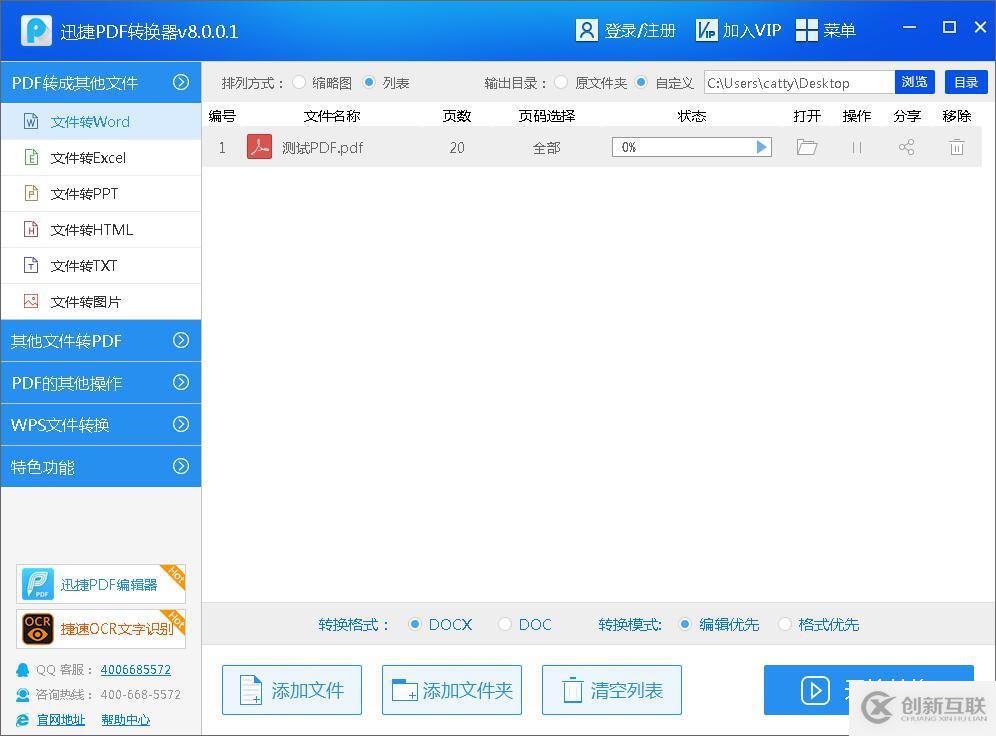Choose 原文件夹 as output directory
This screenshot has width=996, height=736.
561,83
